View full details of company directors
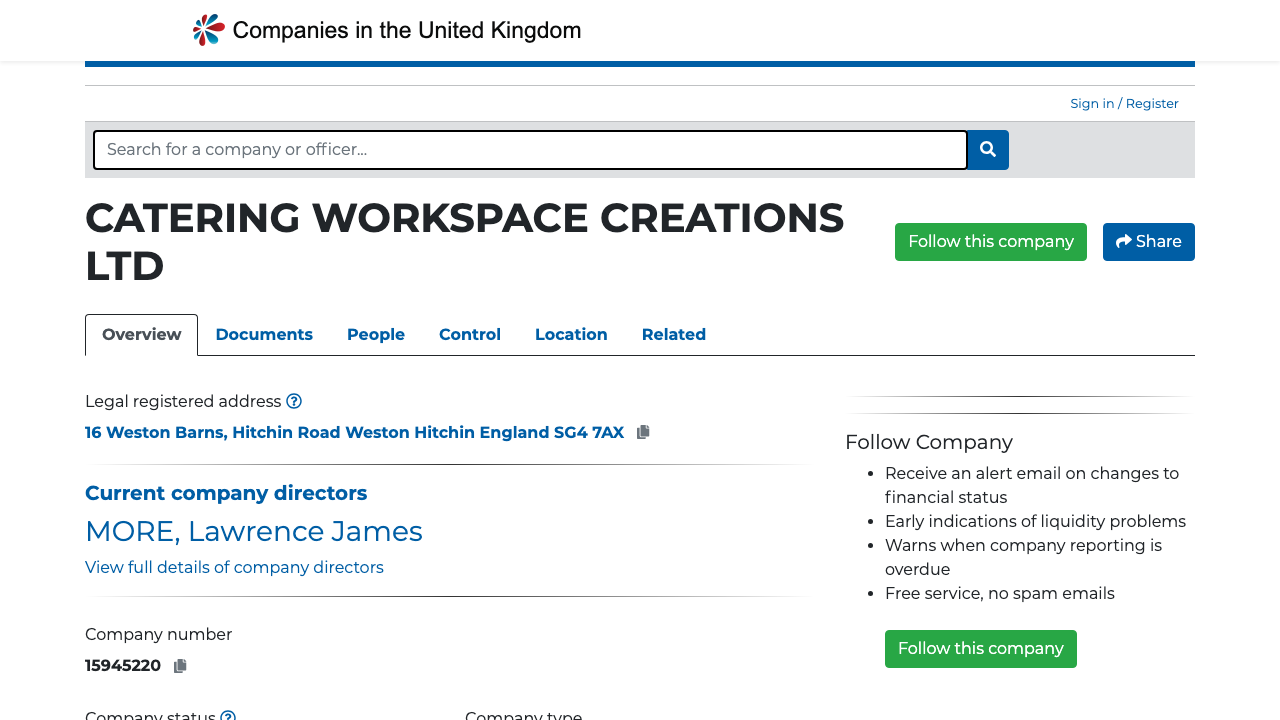This screenshot has height=720, width=1280. [234, 567]
